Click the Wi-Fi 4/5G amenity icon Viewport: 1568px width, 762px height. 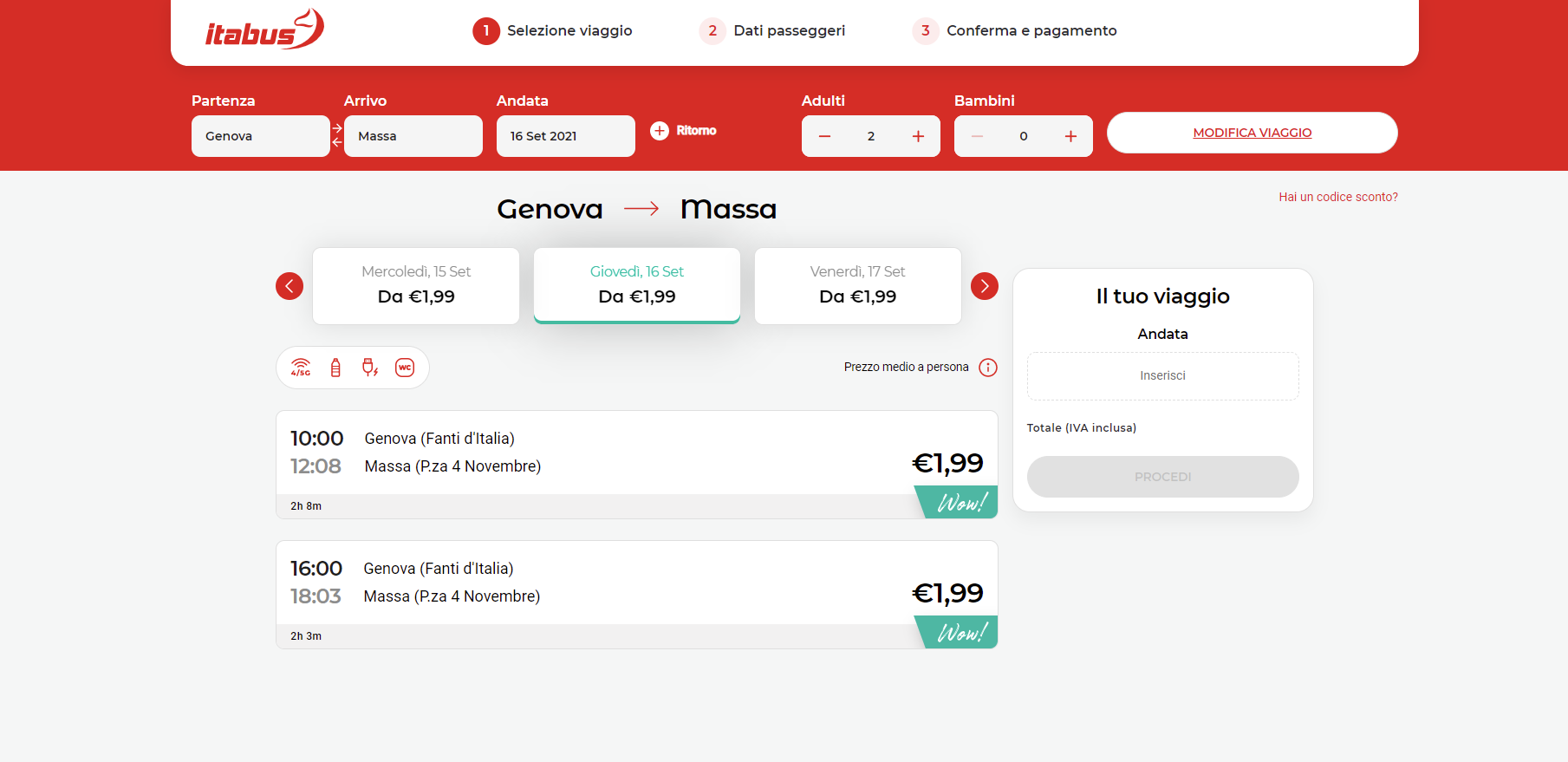[301, 368]
